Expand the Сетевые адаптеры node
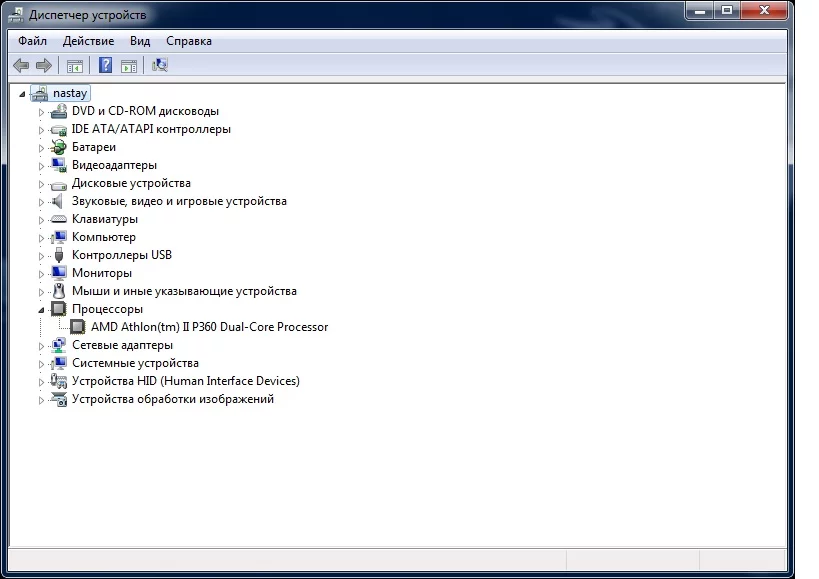 point(41,346)
